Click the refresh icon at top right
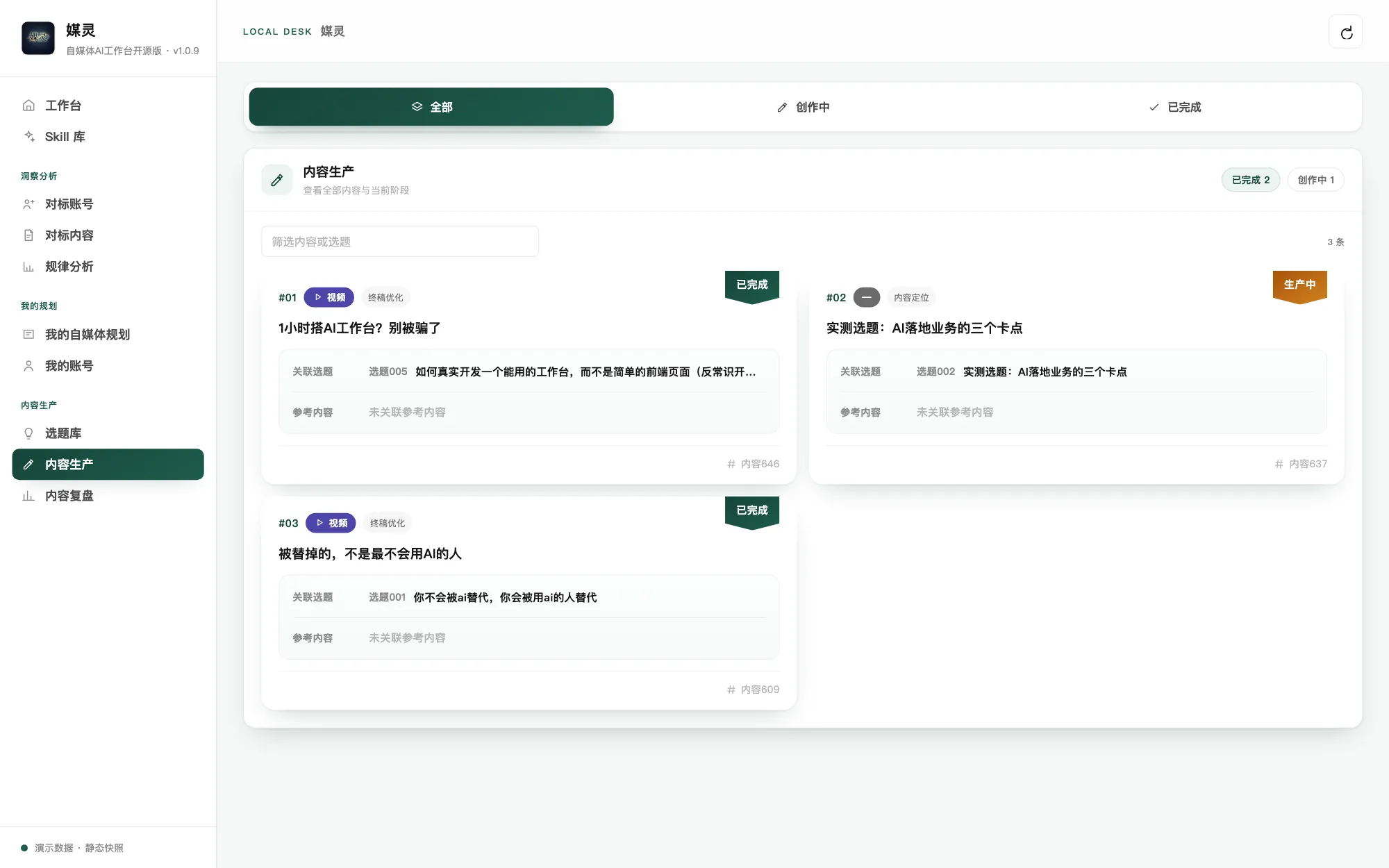The image size is (1389, 868). [x=1345, y=32]
